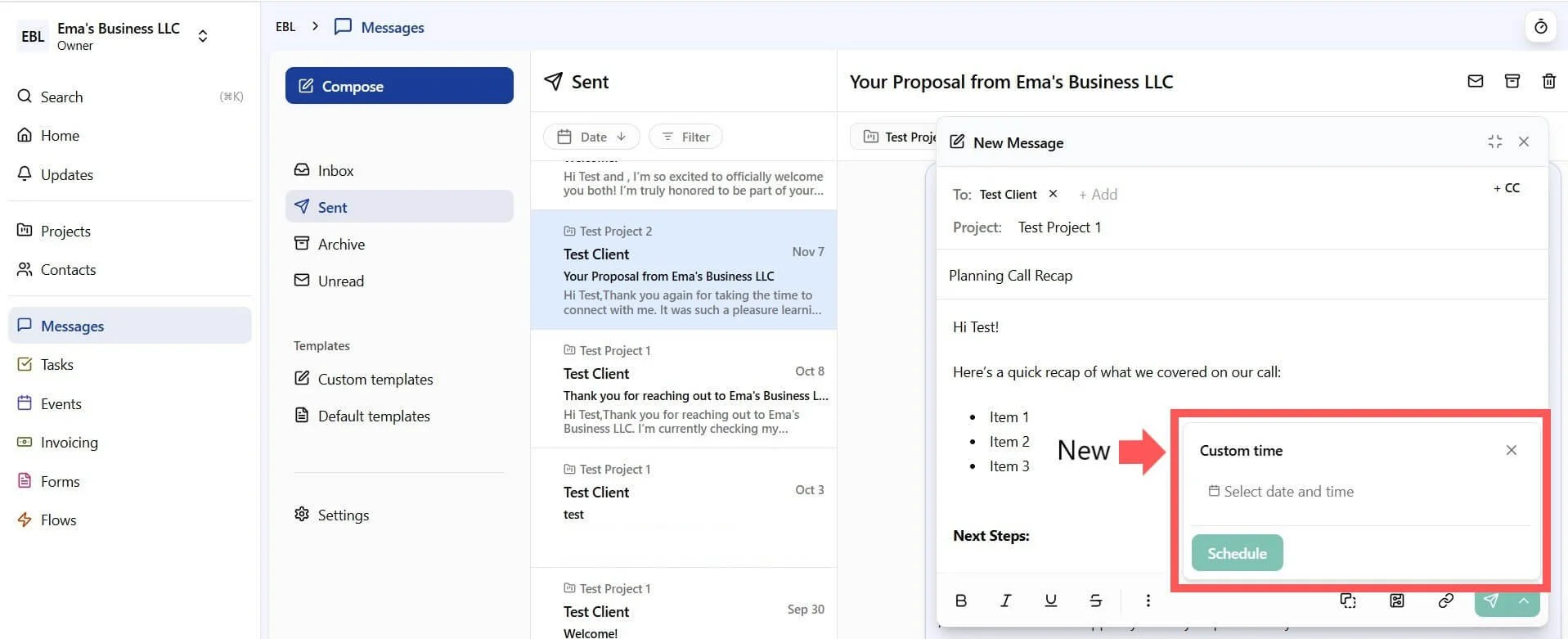Delete the conversation with trash icon
1568x639 pixels.
tap(1548, 81)
